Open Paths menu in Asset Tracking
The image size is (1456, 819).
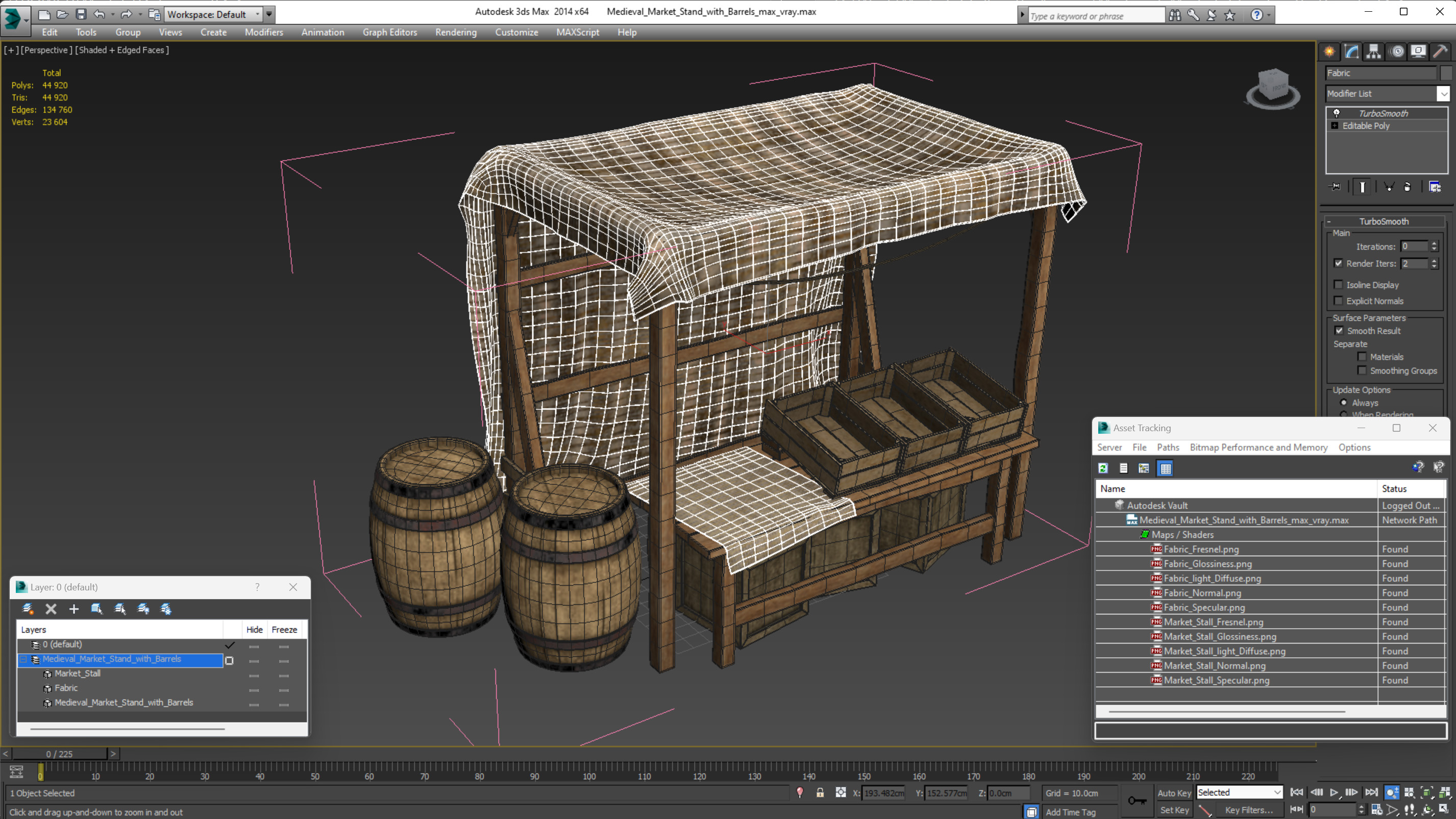click(x=1168, y=447)
